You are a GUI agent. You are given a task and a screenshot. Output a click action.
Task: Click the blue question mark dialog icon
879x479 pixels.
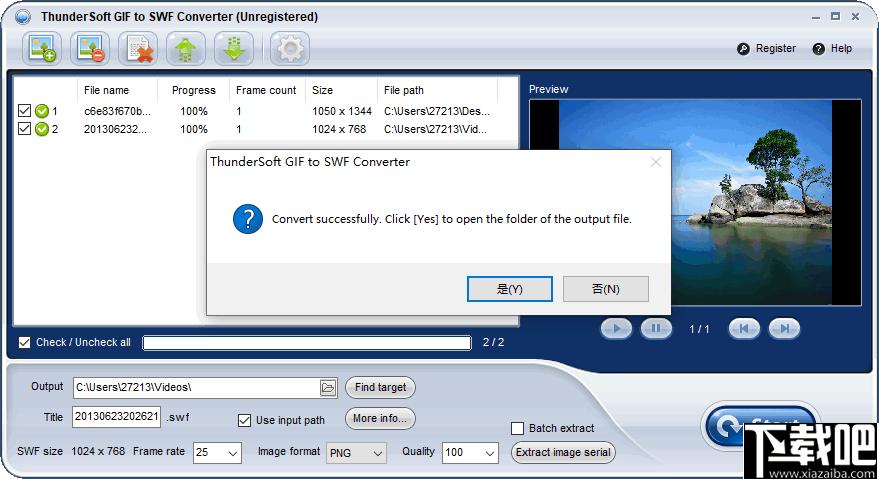click(x=248, y=219)
